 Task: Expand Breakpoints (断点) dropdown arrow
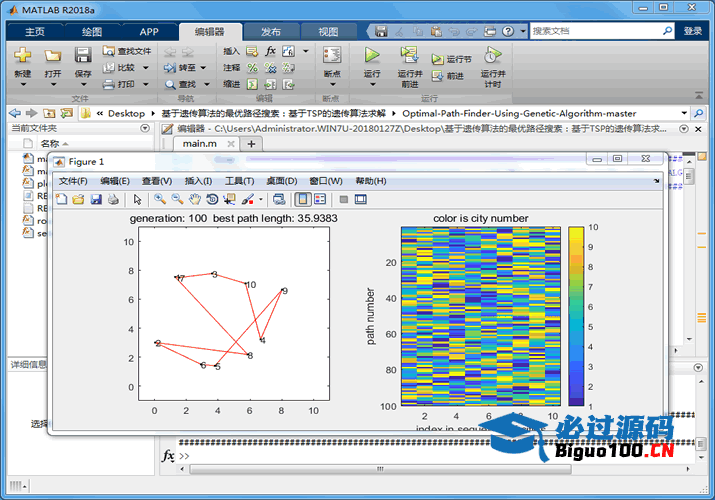pos(332,84)
